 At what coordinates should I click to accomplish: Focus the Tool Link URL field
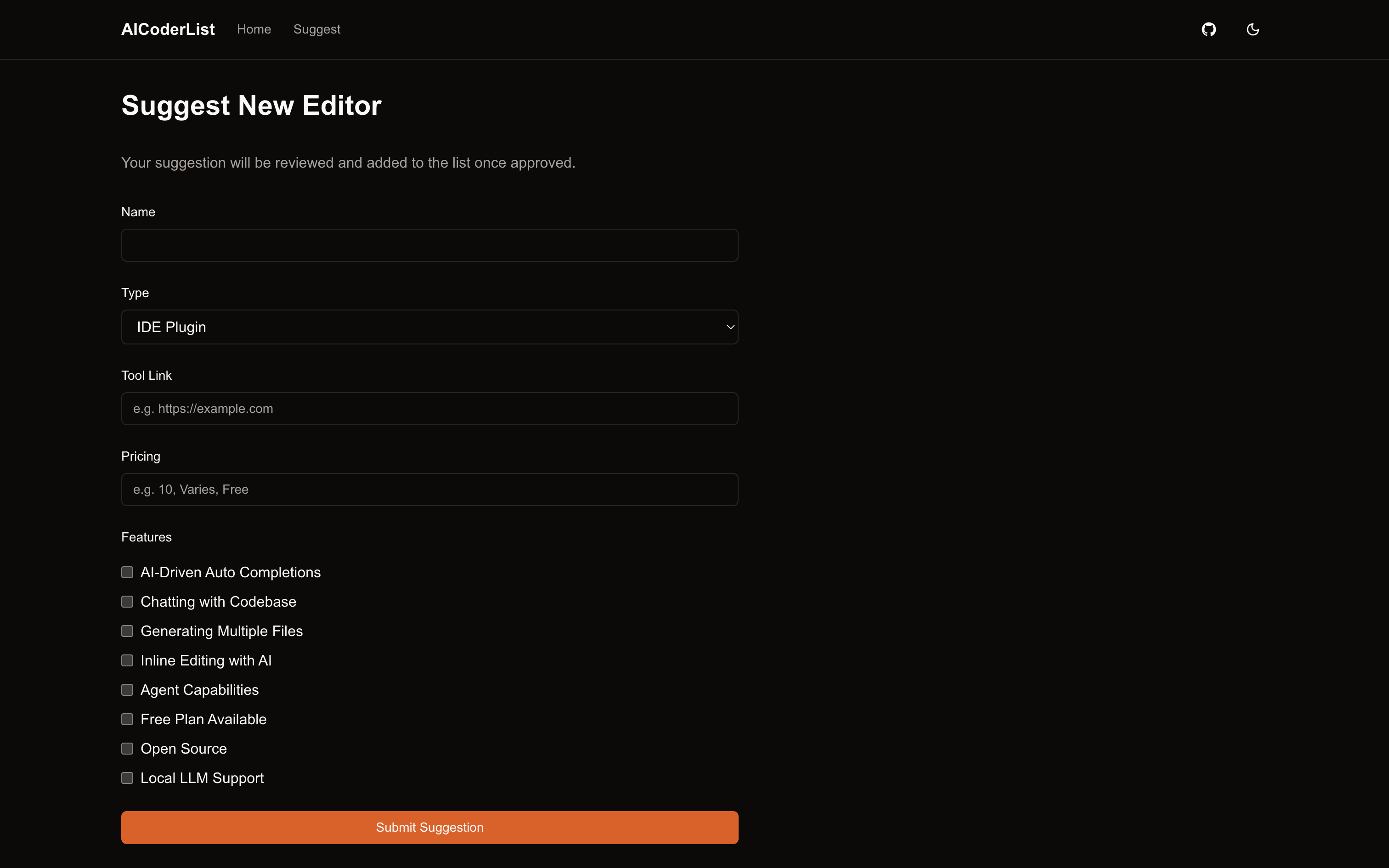coord(429,409)
